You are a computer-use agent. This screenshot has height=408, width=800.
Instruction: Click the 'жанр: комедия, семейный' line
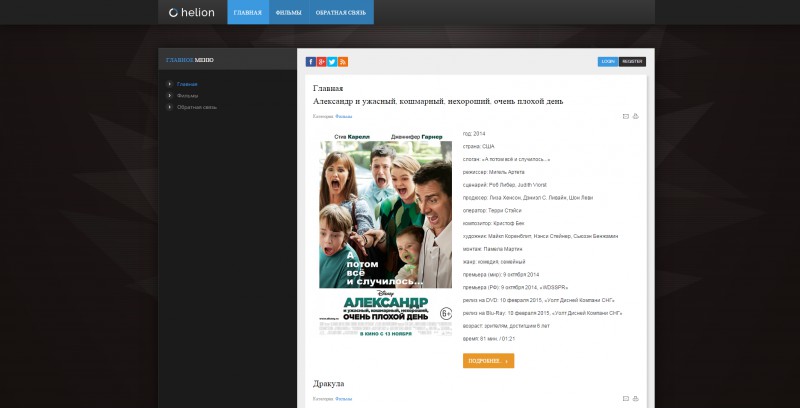494,262
